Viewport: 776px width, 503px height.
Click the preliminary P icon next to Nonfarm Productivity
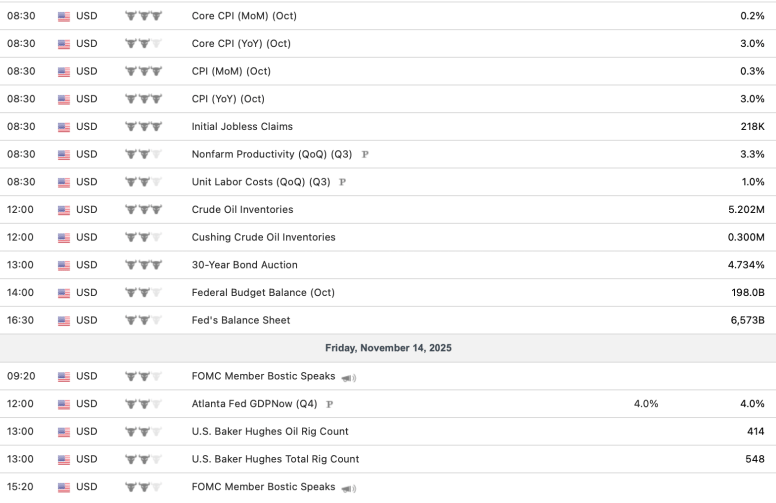coord(365,155)
